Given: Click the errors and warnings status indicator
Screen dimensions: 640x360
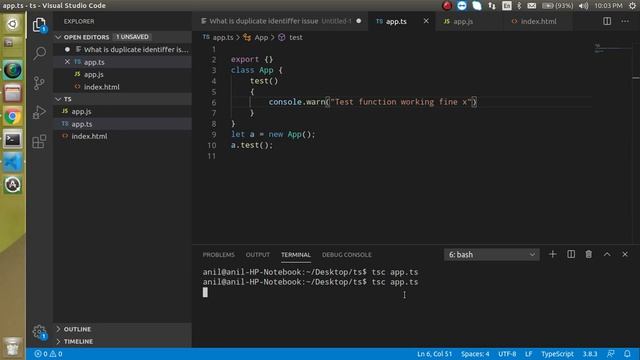Looking at the screenshot, I should pos(49,354).
